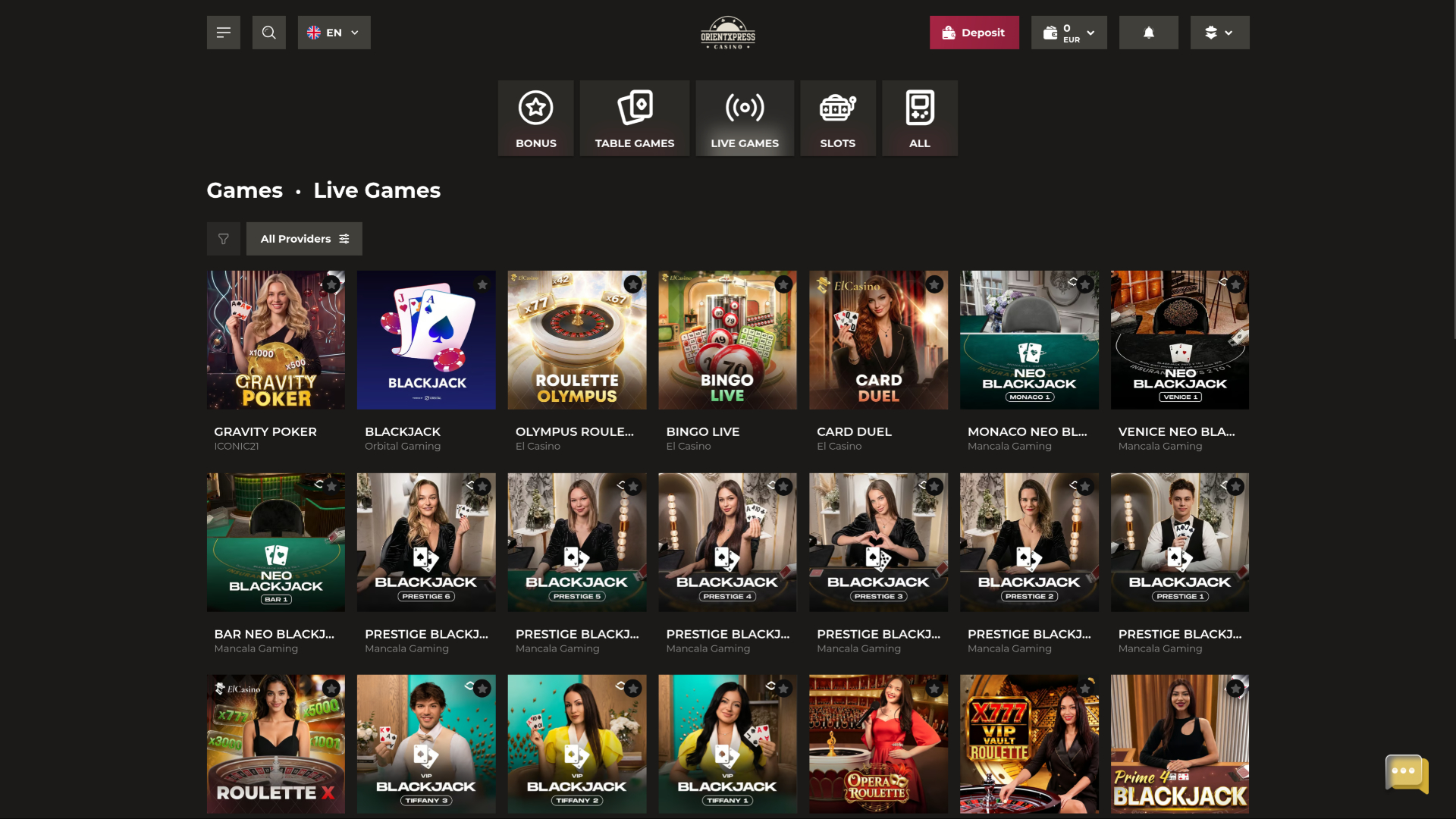The height and width of the screenshot is (819, 1456).
Task: Select the Table Games category tab
Action: [635, 118]
